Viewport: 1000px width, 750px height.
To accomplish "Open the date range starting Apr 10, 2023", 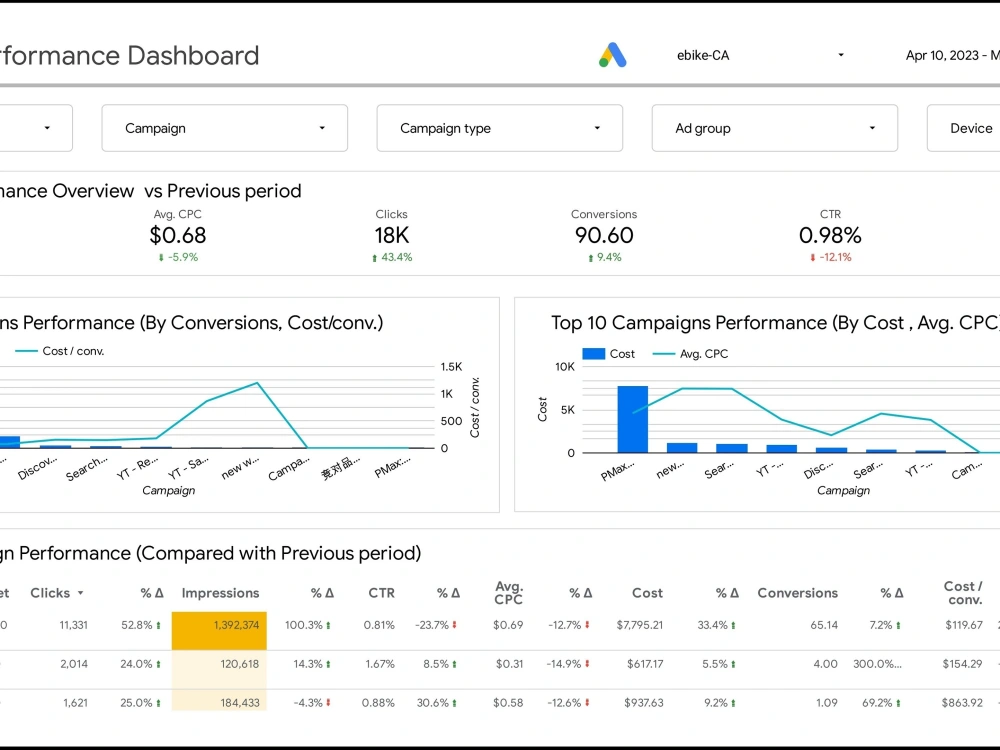I will (x=952, y=55).
